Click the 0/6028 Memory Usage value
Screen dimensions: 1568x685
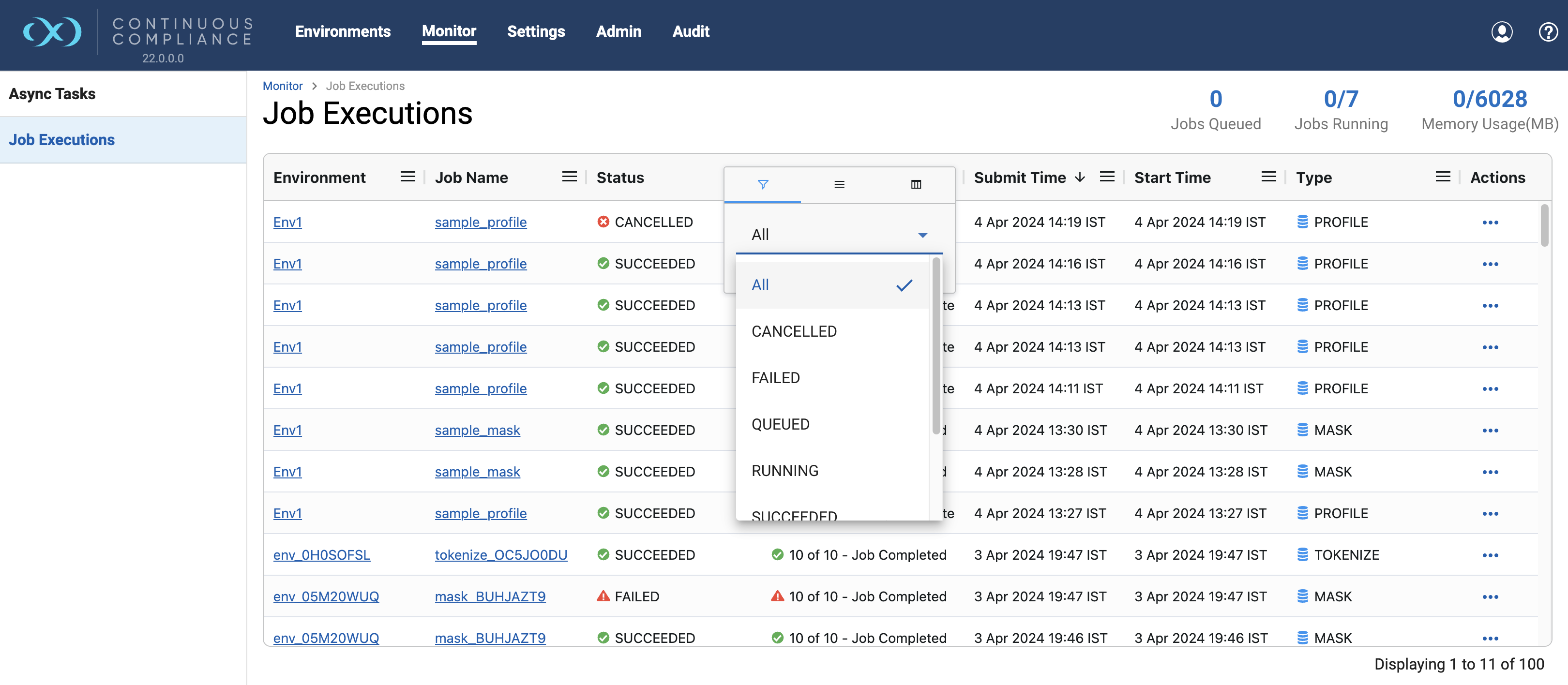click(1490, 99)
